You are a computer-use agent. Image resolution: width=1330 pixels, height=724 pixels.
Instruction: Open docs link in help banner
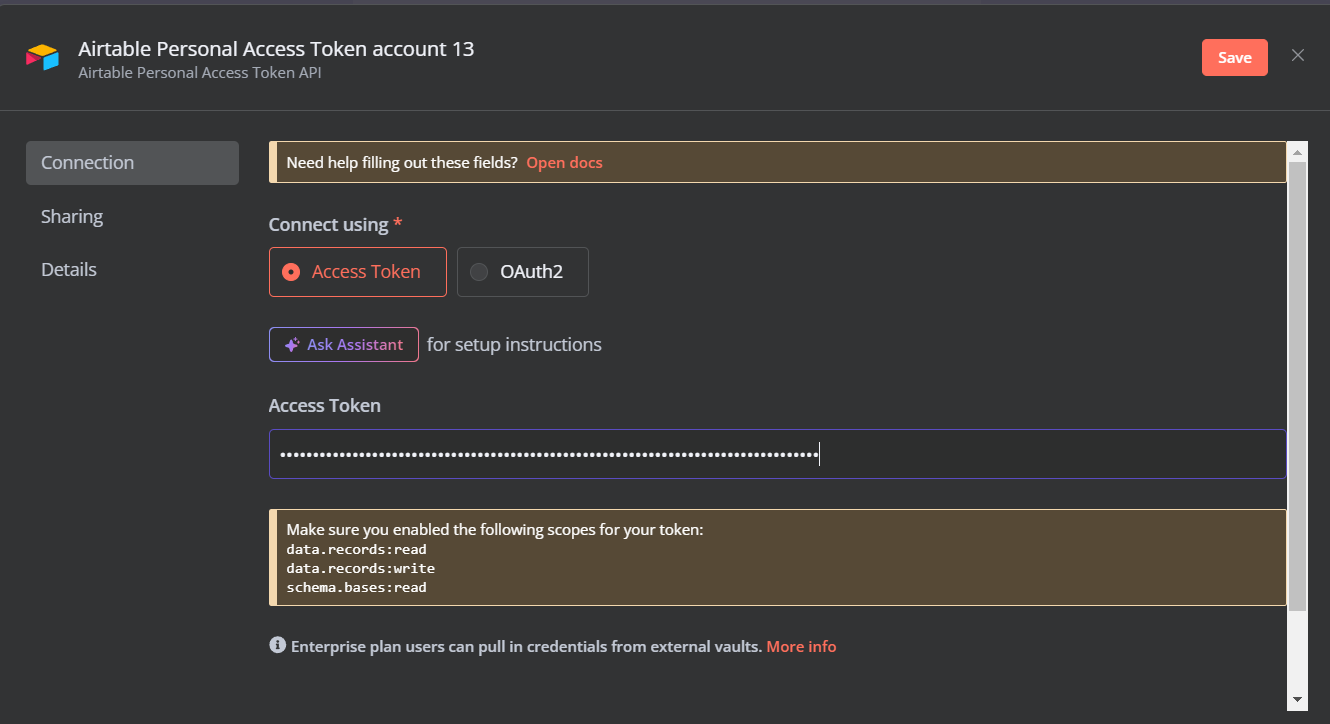(564, 162)
